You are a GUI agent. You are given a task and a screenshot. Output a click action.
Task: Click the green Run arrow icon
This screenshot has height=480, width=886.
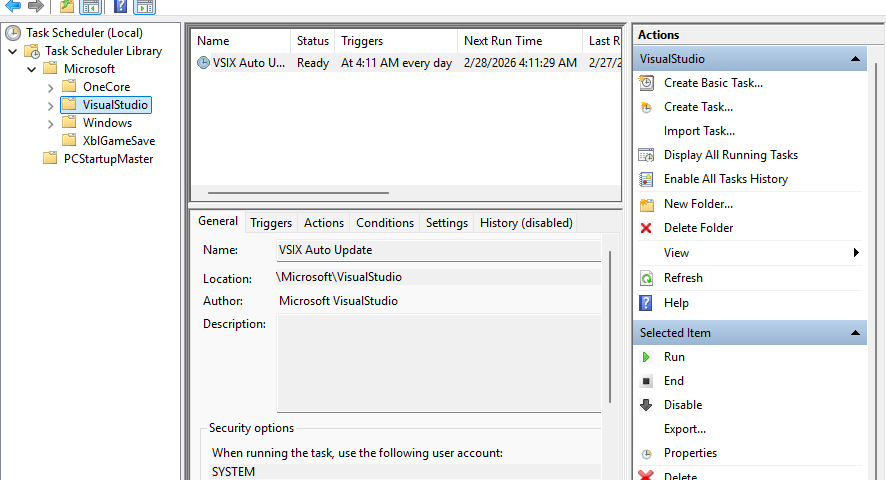(x=646, y=357)
